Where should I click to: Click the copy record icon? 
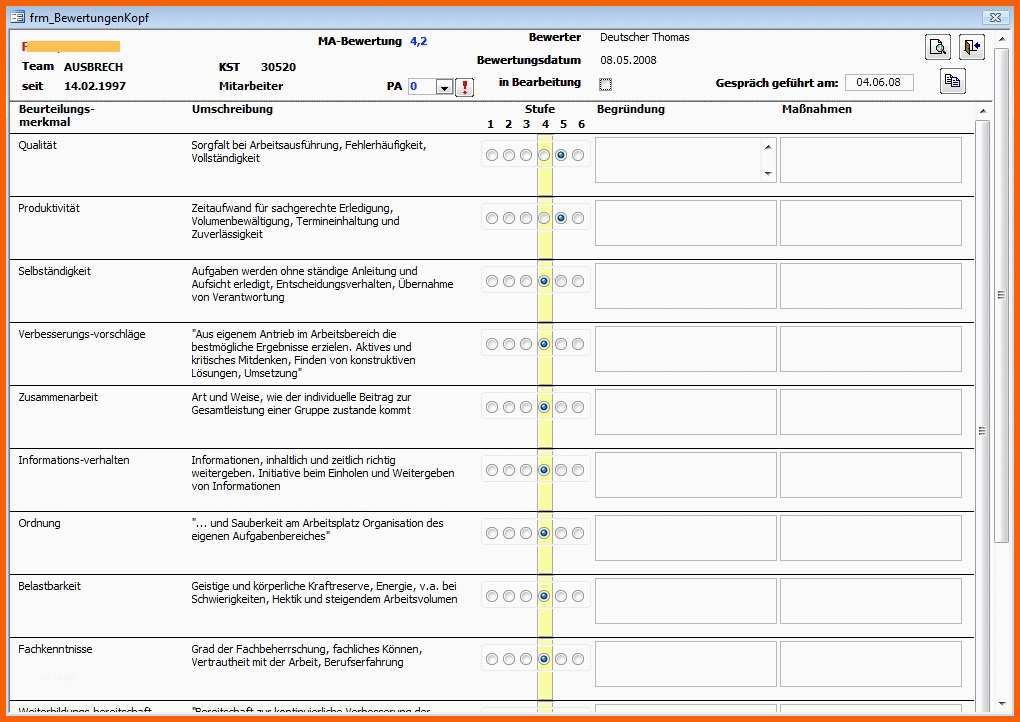(x=953, y=82)
